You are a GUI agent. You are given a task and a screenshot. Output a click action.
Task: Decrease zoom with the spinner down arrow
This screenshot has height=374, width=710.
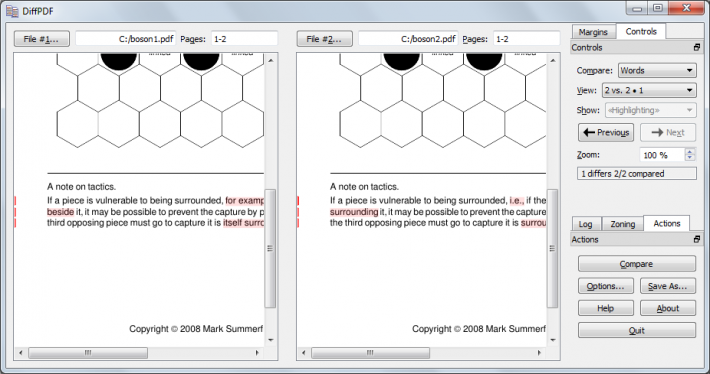click(x=690, y=158)
